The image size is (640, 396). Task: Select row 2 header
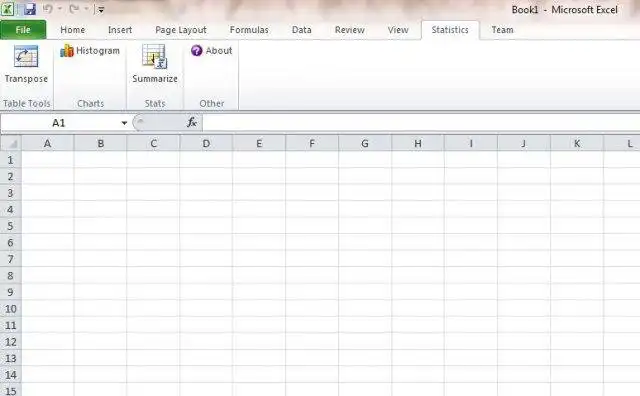pos(11,176)
